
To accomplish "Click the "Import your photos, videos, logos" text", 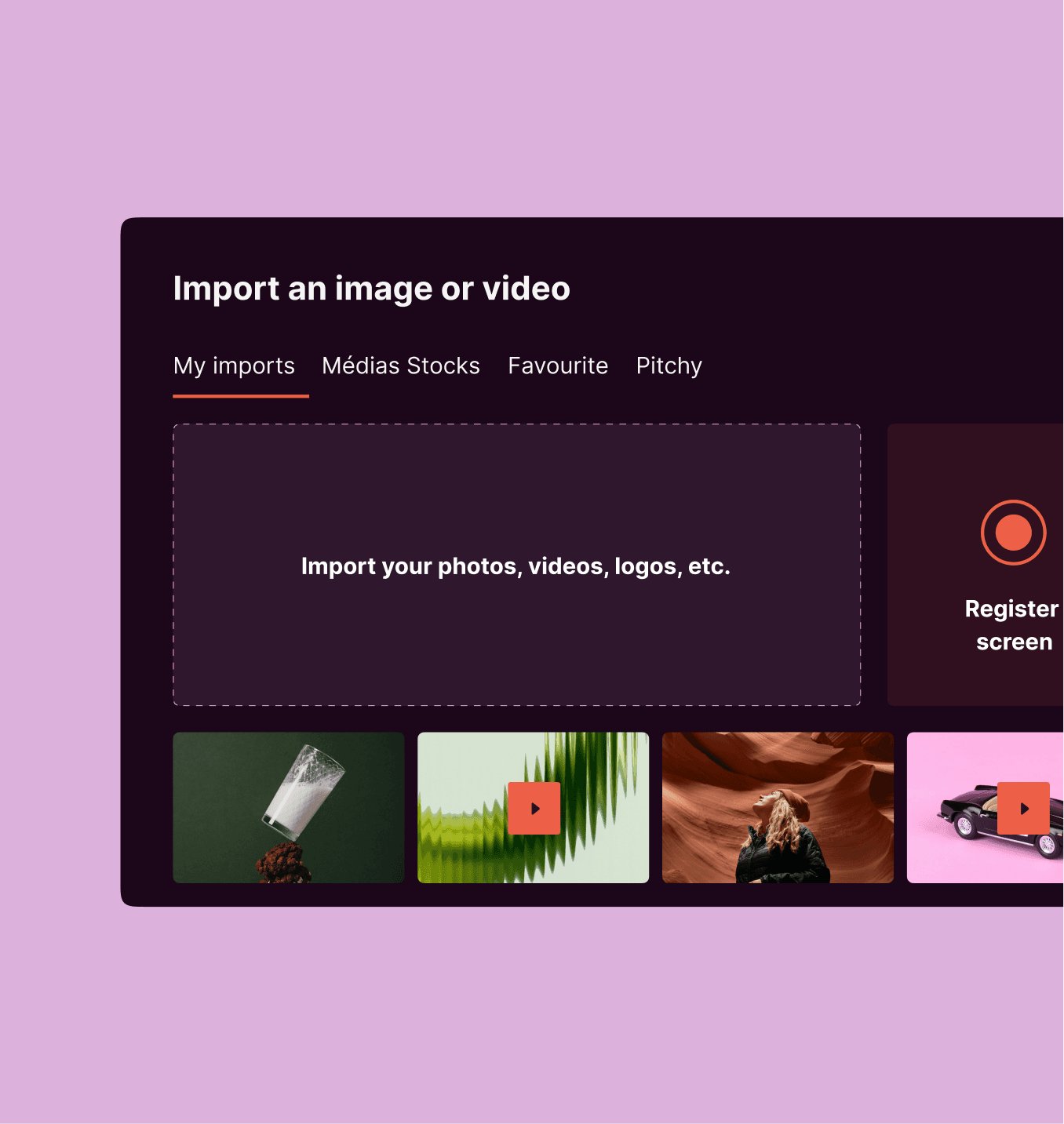I will 516,566.
